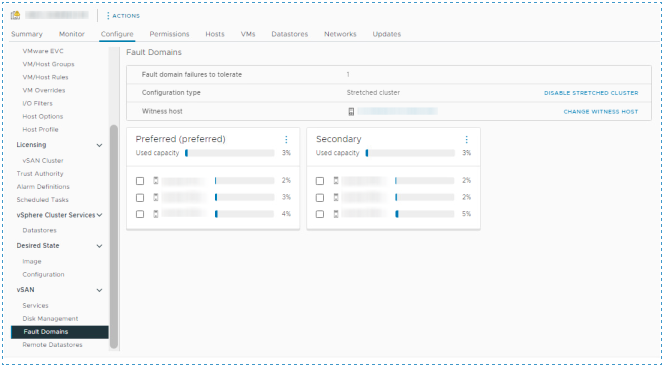Open the Secondary fault domain three-dot menu
667x368 pixels.
(467, 140)
